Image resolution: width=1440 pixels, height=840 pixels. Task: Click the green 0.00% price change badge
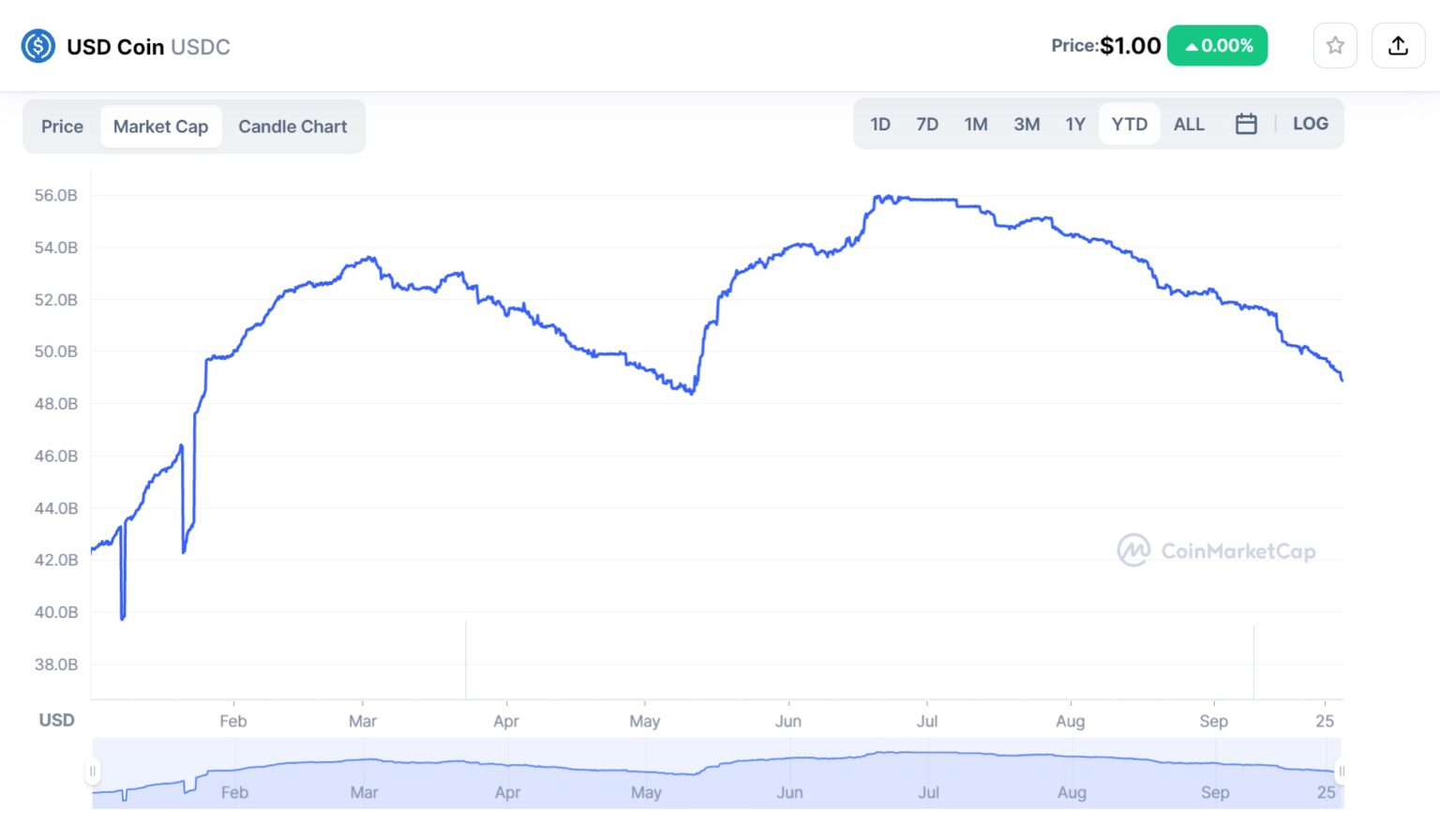(x=1217, y=46)
